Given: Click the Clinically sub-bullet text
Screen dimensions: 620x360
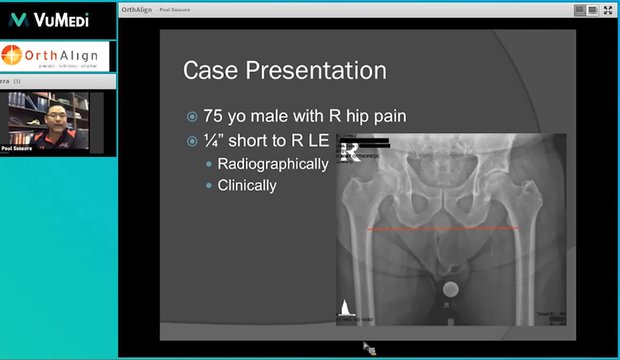Looking at the screenshot, I should click(247, 186).
